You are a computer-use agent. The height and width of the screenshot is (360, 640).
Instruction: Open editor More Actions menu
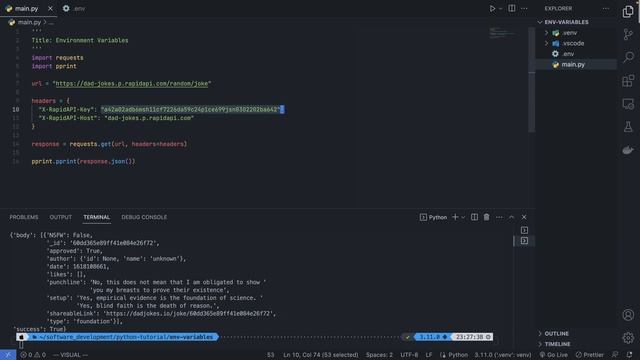(x=524, y=9)
